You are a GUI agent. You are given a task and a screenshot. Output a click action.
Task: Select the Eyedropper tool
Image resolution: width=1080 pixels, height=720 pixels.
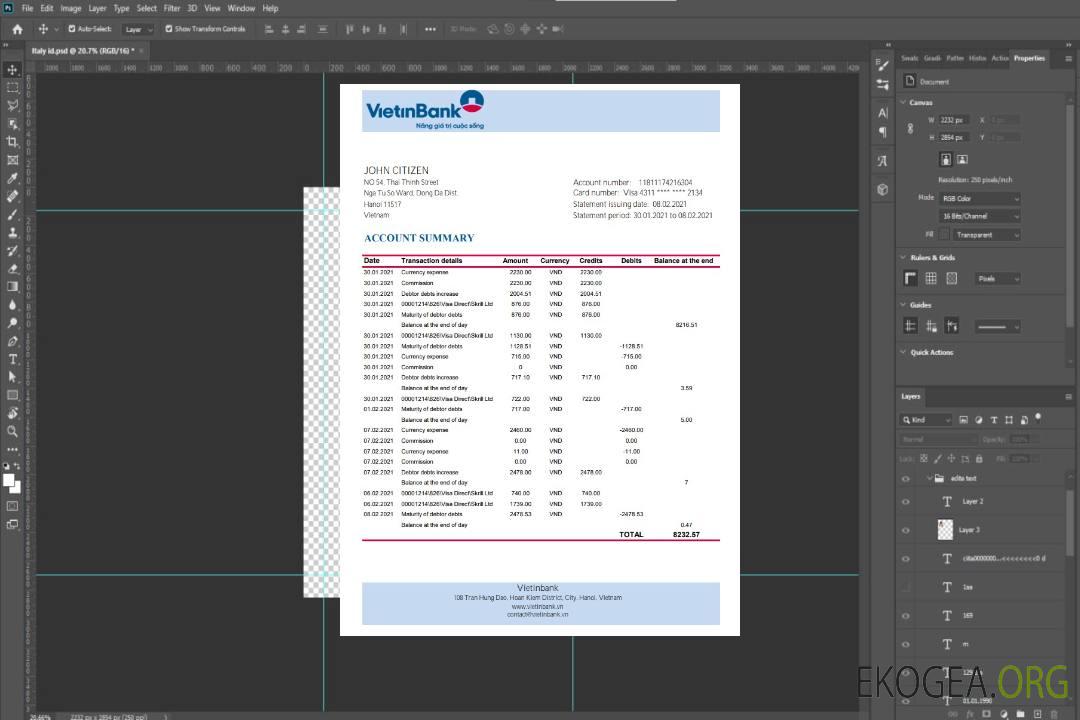coord(12,178)
